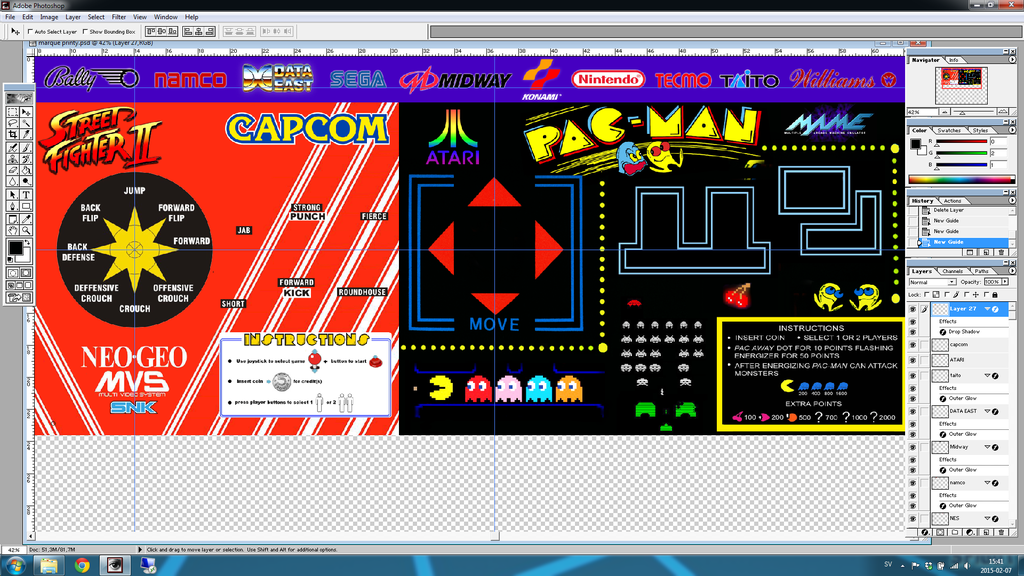
Task: Create new layer from Layers panel
Action: coord(986,532)
